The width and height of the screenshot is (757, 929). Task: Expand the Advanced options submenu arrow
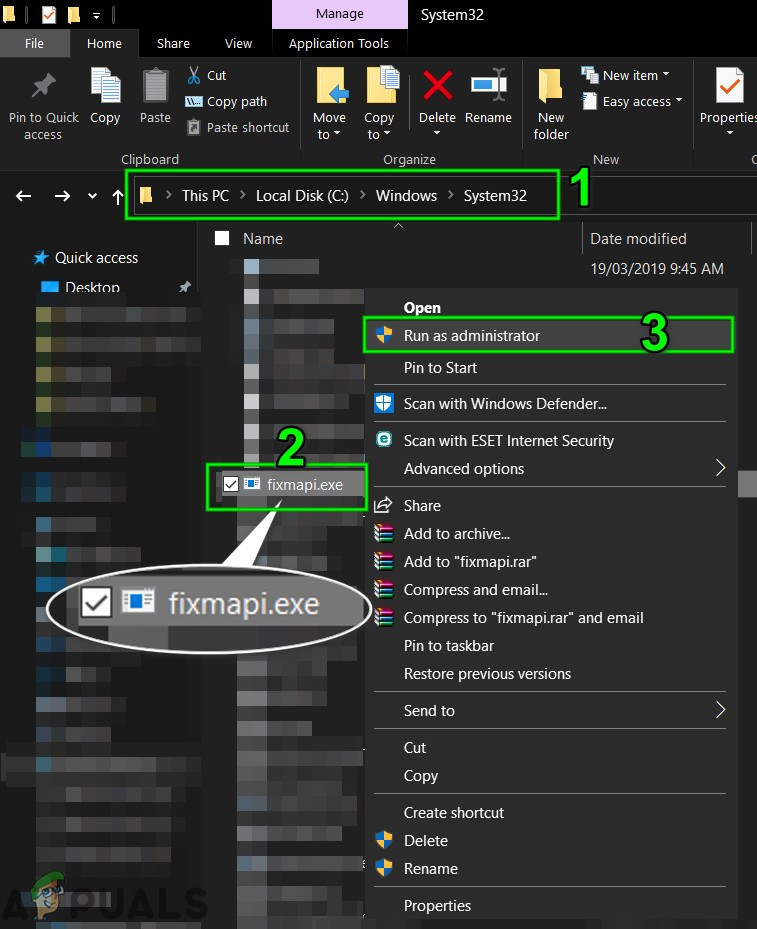[720, 467]
